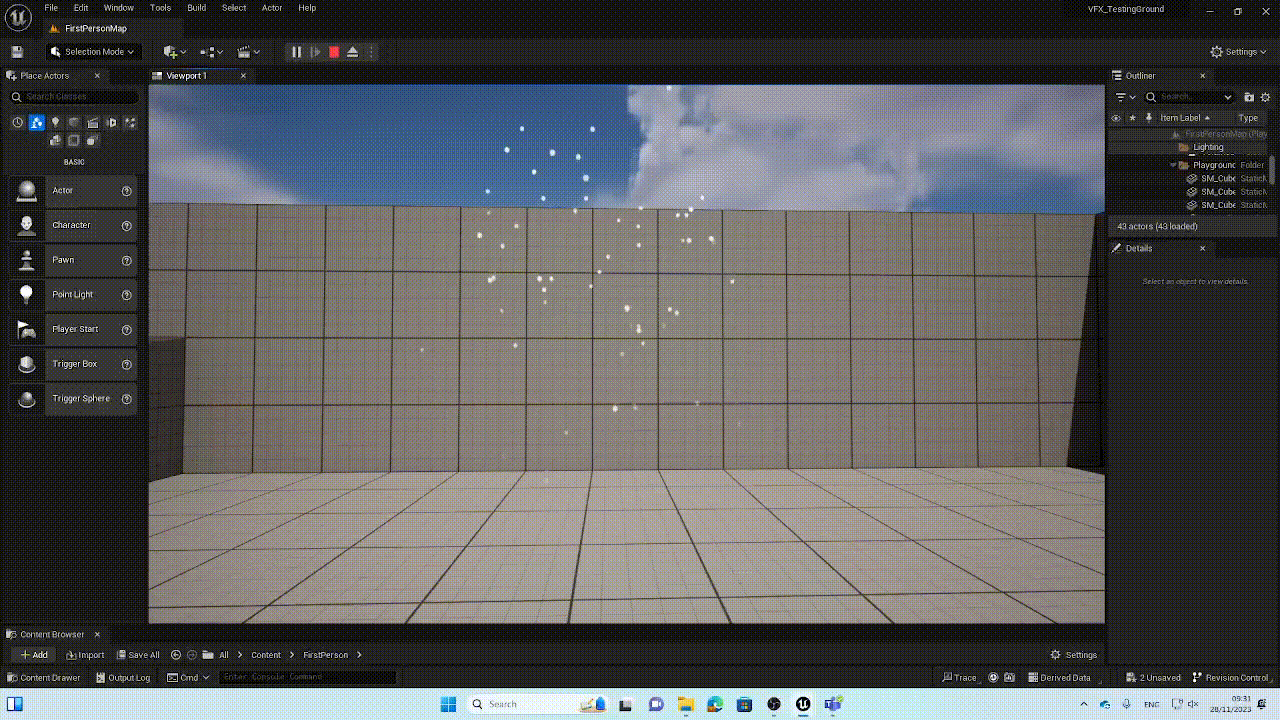Stop the running play session
This screenshot has height=720, width=1280.
click(x=334, y=52)
